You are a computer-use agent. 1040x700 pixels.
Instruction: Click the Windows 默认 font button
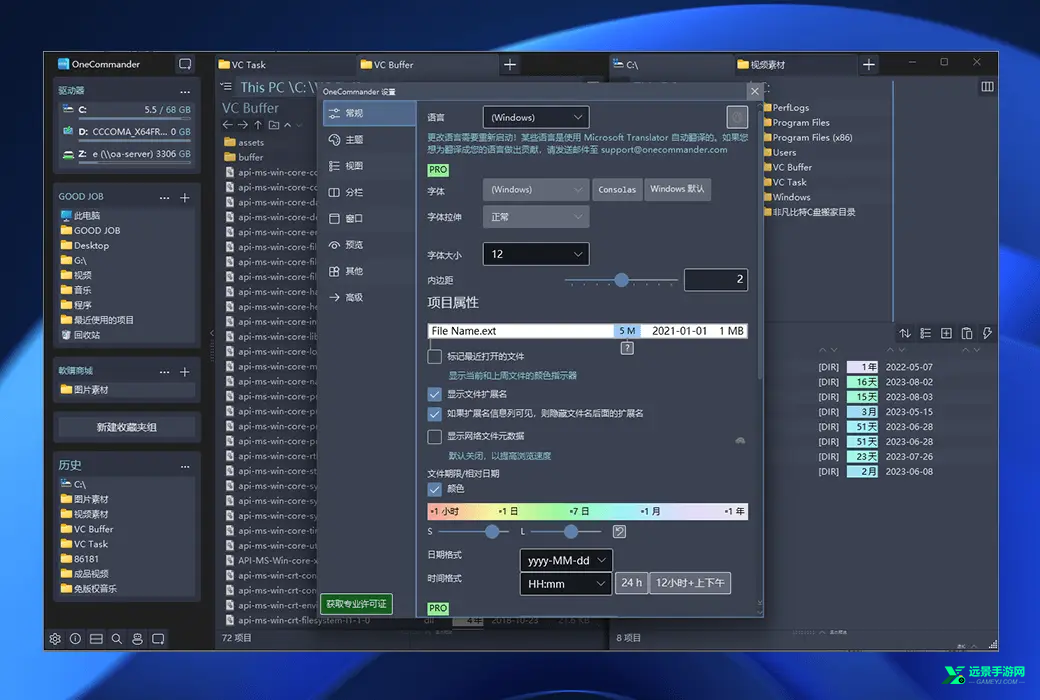pyautogui.click(x=678, y=189)
